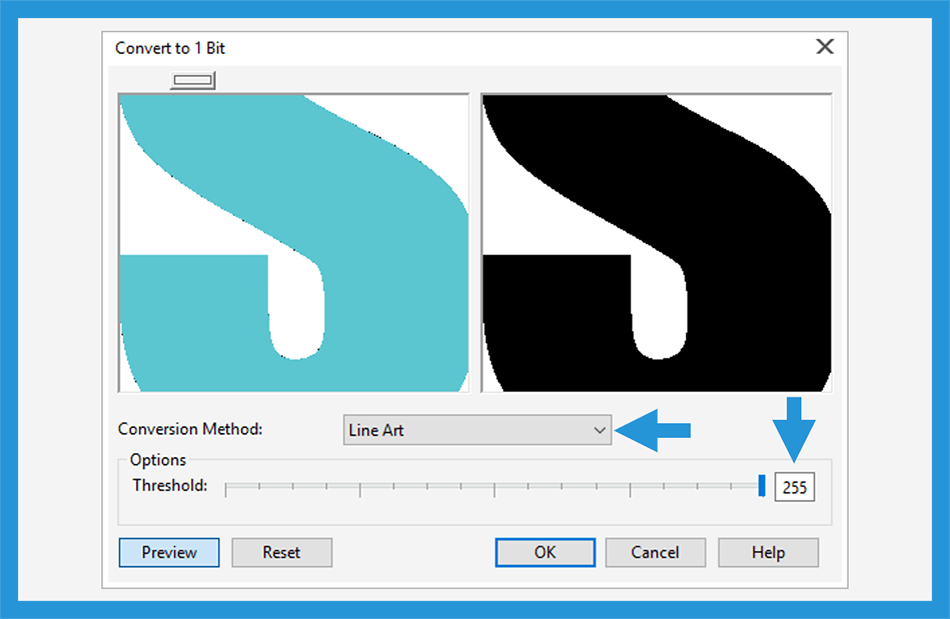Viewport: 950px width, 619px height.
Task: Close the Convert to 1 Bit dialog
Action: point(825,47)
